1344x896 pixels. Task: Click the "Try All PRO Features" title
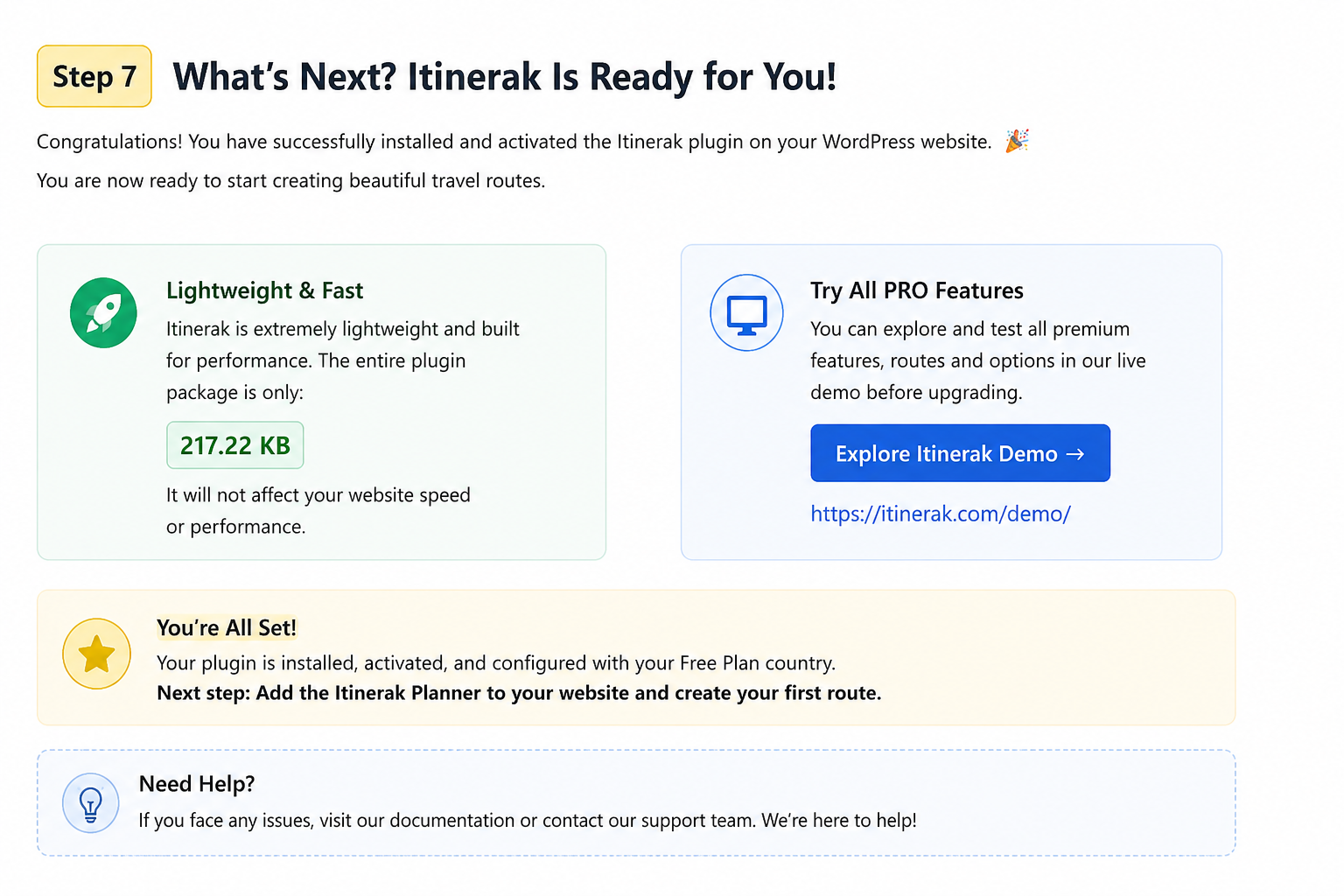(917, 290)
